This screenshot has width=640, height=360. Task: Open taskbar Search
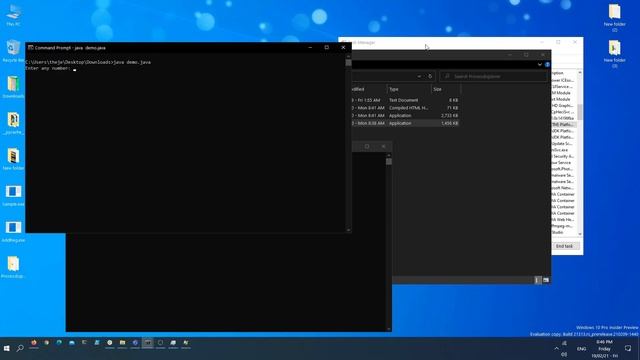click(20, 348)
